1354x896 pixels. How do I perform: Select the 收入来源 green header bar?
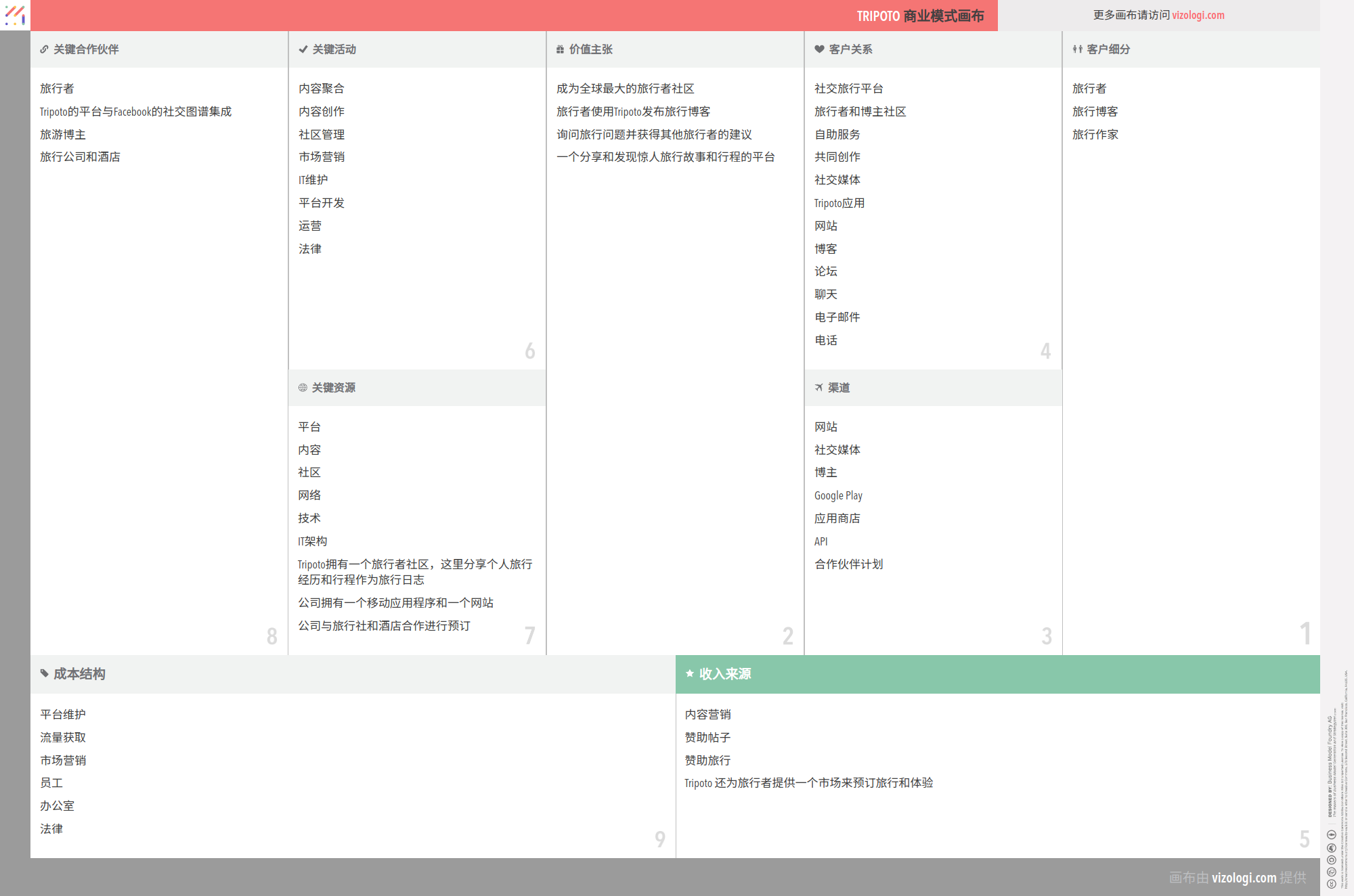[997, 674]
